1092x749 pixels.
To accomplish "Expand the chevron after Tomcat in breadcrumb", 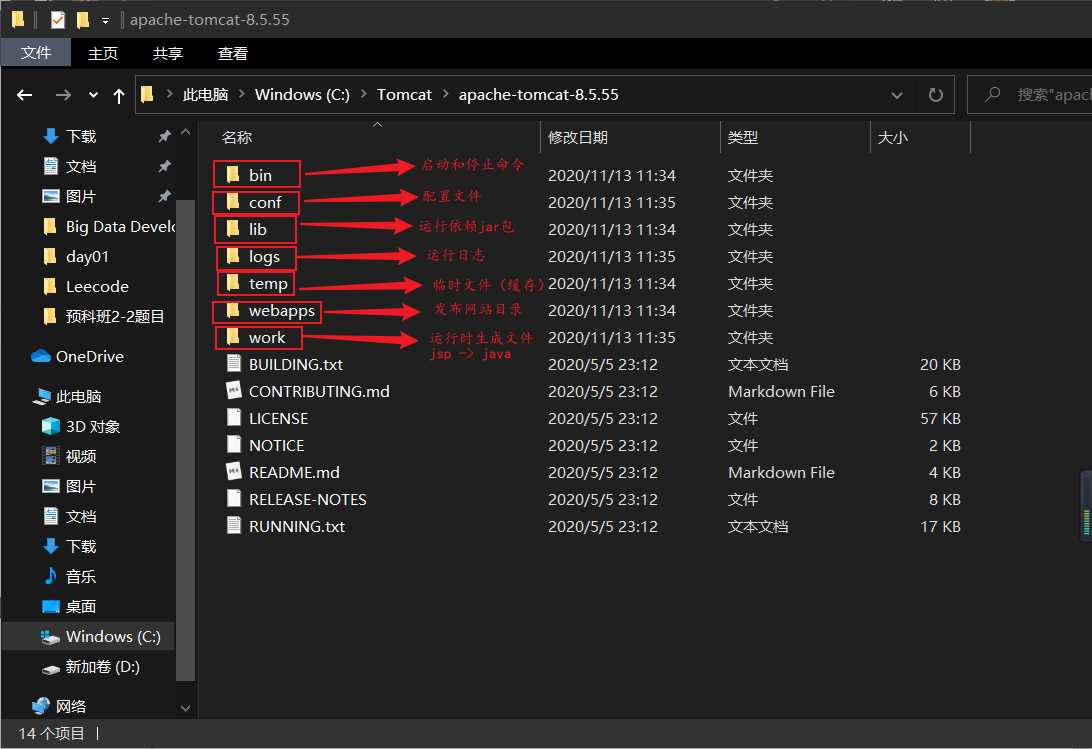I will [x=445, y=94].
